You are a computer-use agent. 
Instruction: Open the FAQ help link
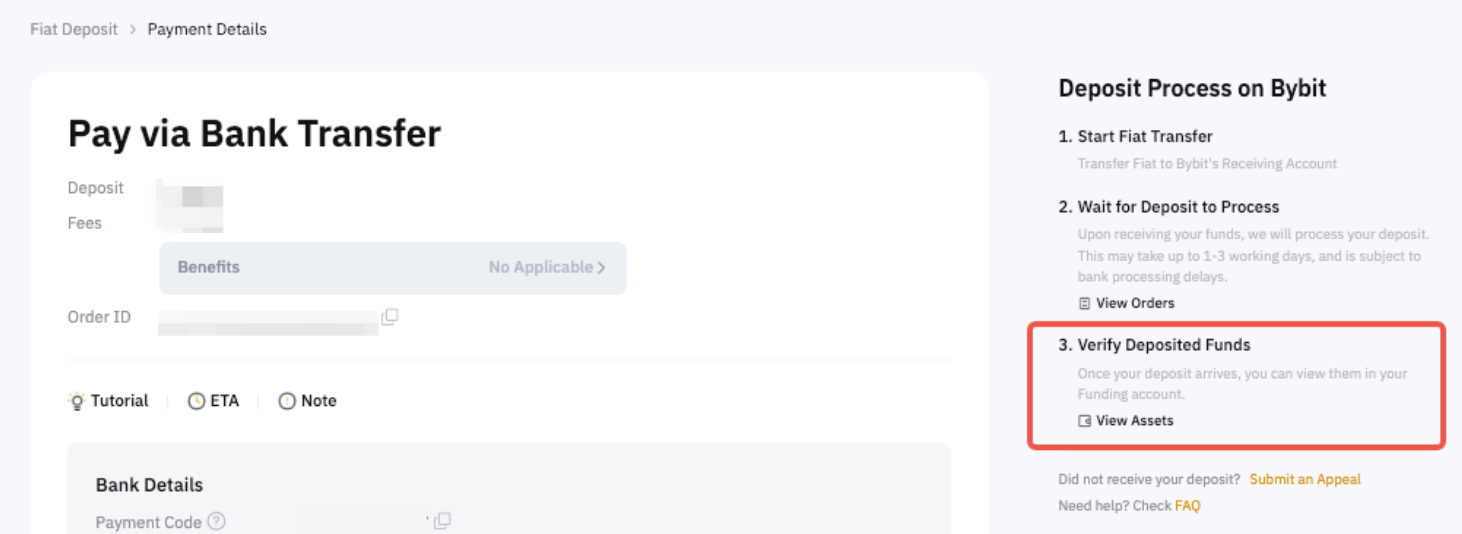[x=1188, y=506]
